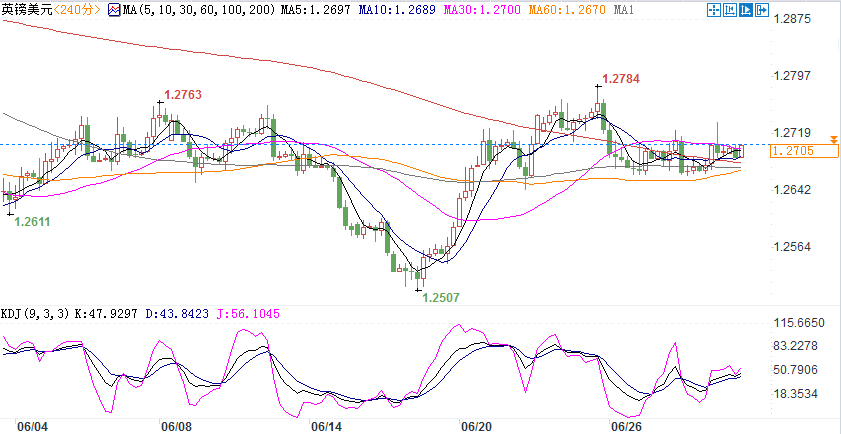This screenshot has height=434, width=841.
Task: Click the KDJ(9,3,3) indicator label
Action: click(33, 314)
